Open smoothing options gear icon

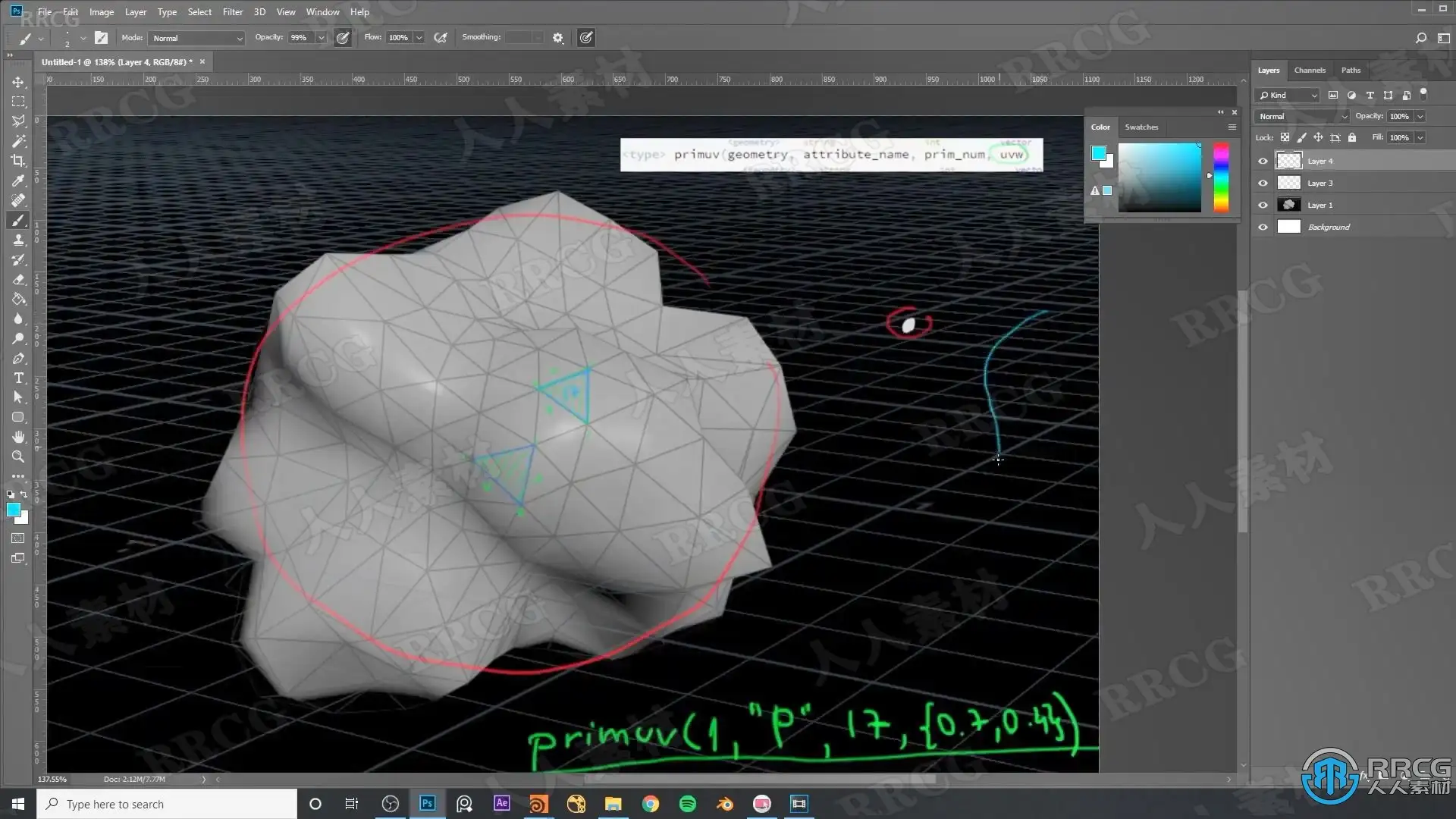tap(558, 38)
